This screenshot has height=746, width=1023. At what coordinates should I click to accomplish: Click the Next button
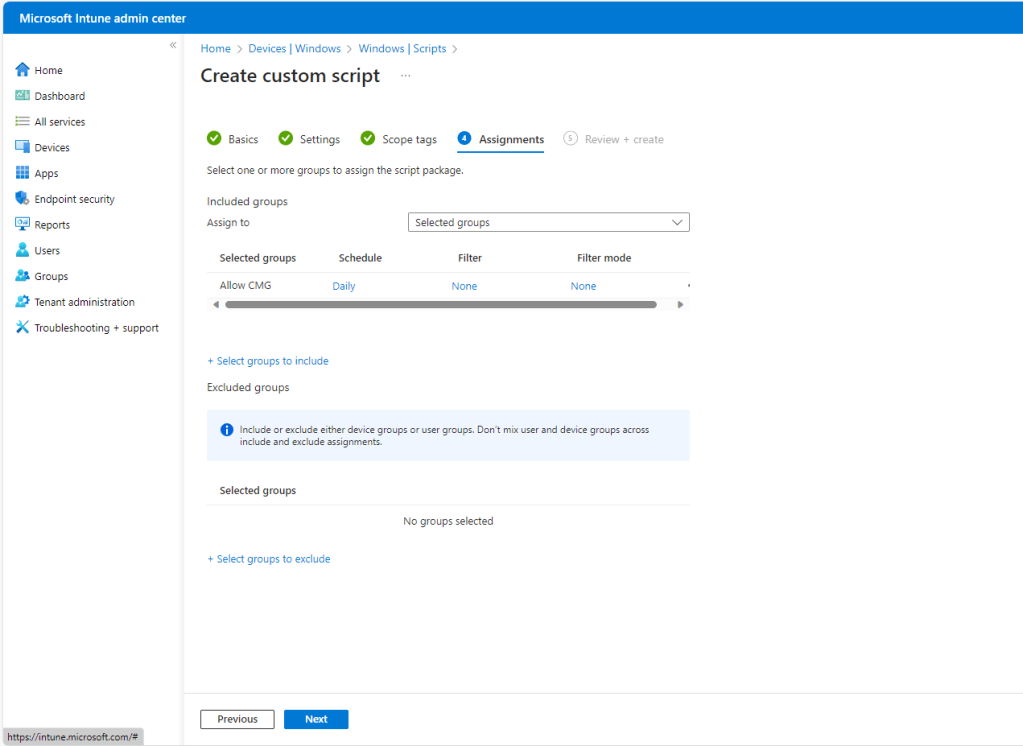316,719
